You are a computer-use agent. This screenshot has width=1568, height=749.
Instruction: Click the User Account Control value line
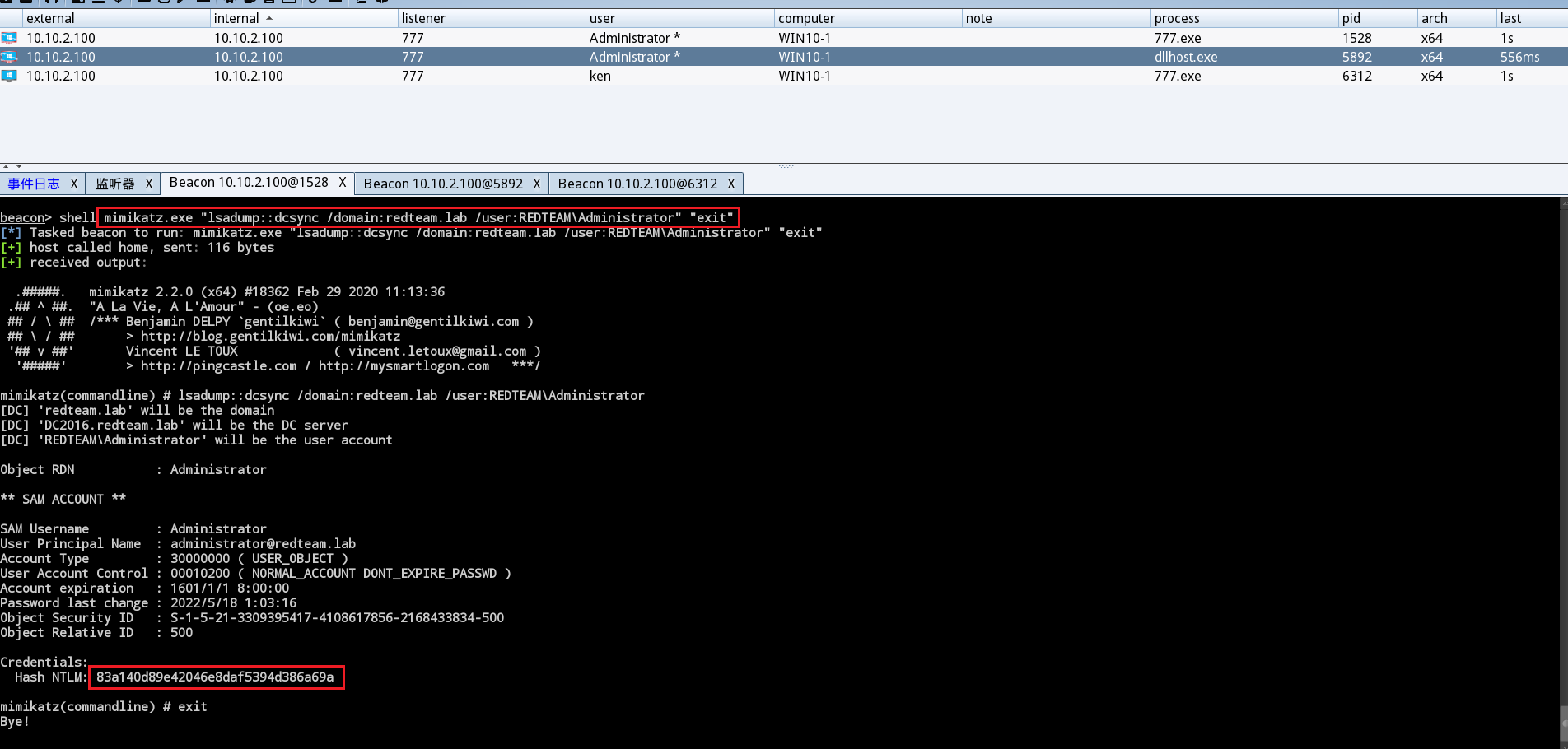point(255,573)
